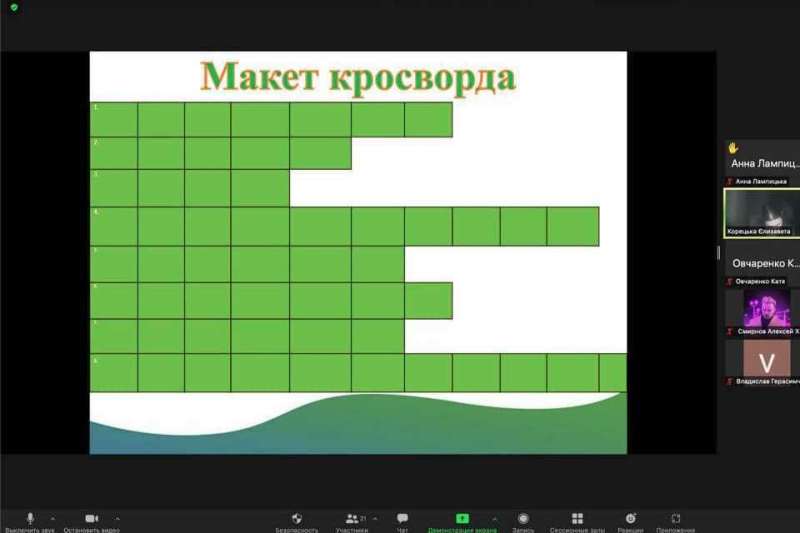Click the muted mic icon beside Владислав

pyautogui.click(x=730, y=382)
